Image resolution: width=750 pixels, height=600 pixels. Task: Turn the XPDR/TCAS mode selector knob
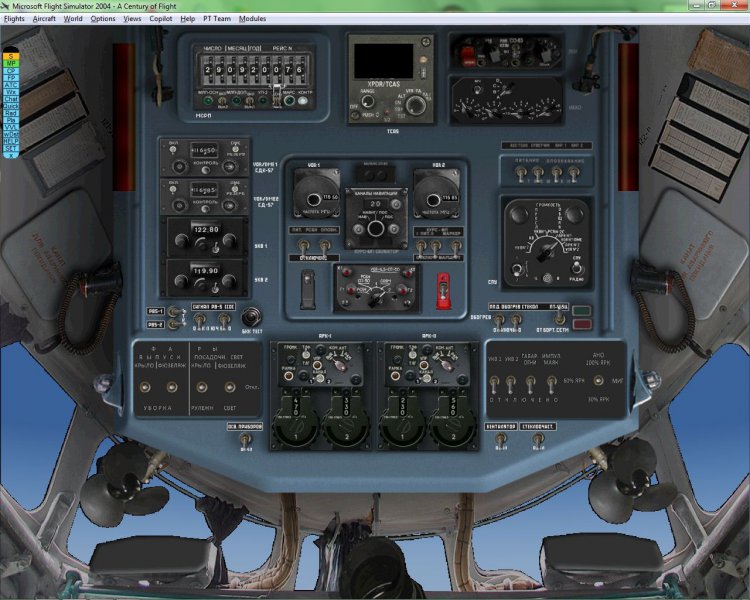pos(416,106)
